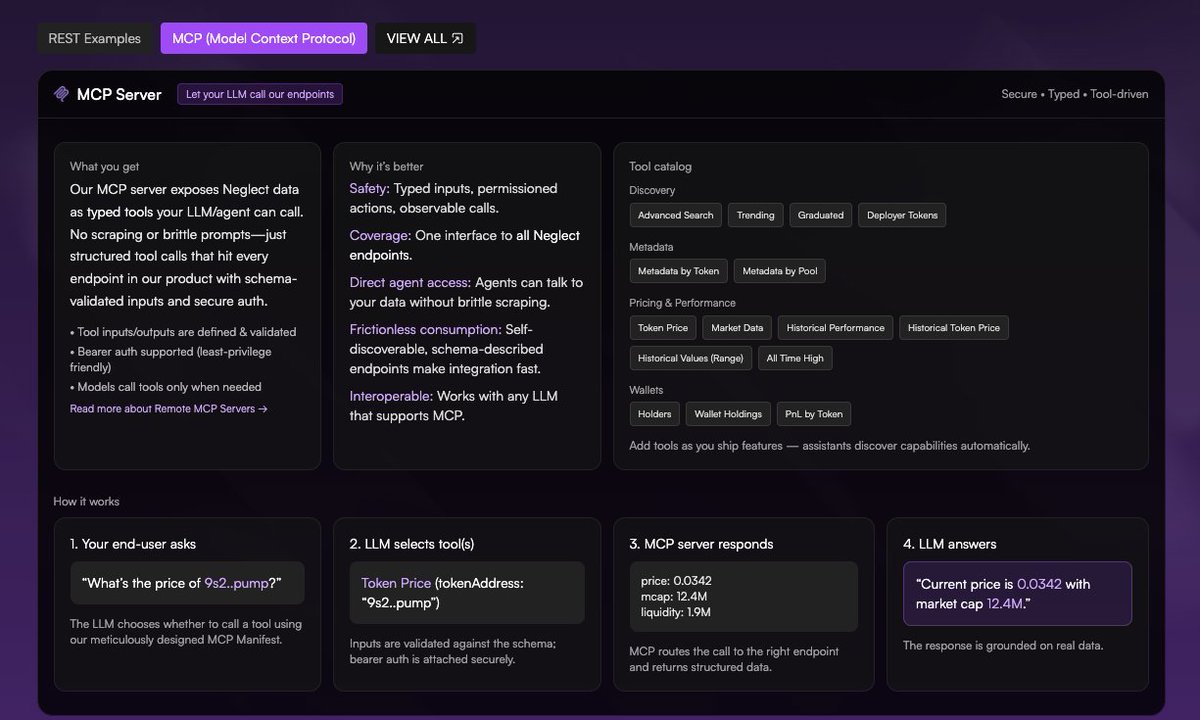Click the 'What you get' label

[x=105, y=167]
